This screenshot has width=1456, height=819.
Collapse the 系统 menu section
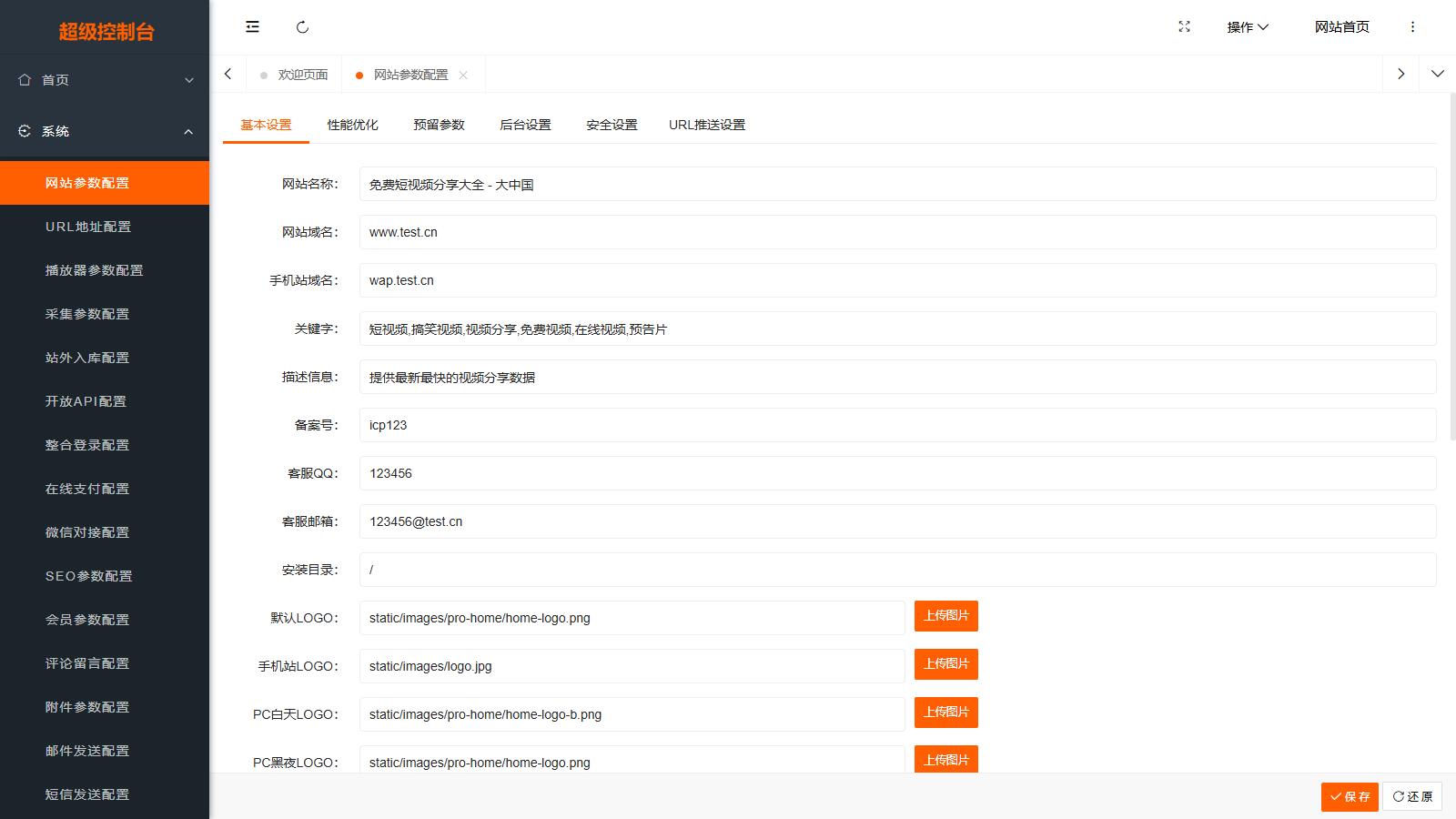188,130
